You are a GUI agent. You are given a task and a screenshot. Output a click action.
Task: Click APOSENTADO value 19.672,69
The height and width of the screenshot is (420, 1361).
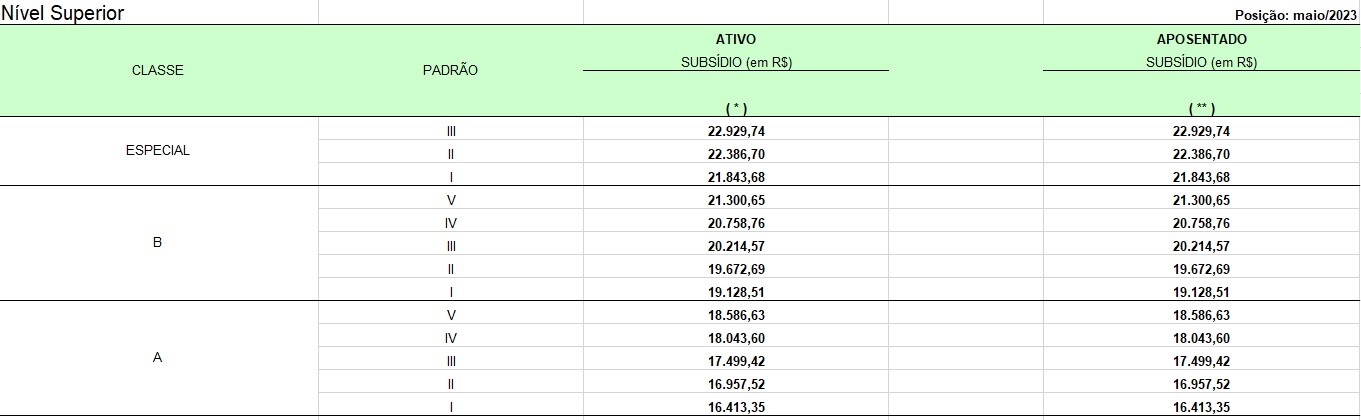click(x=1201, y=269)
